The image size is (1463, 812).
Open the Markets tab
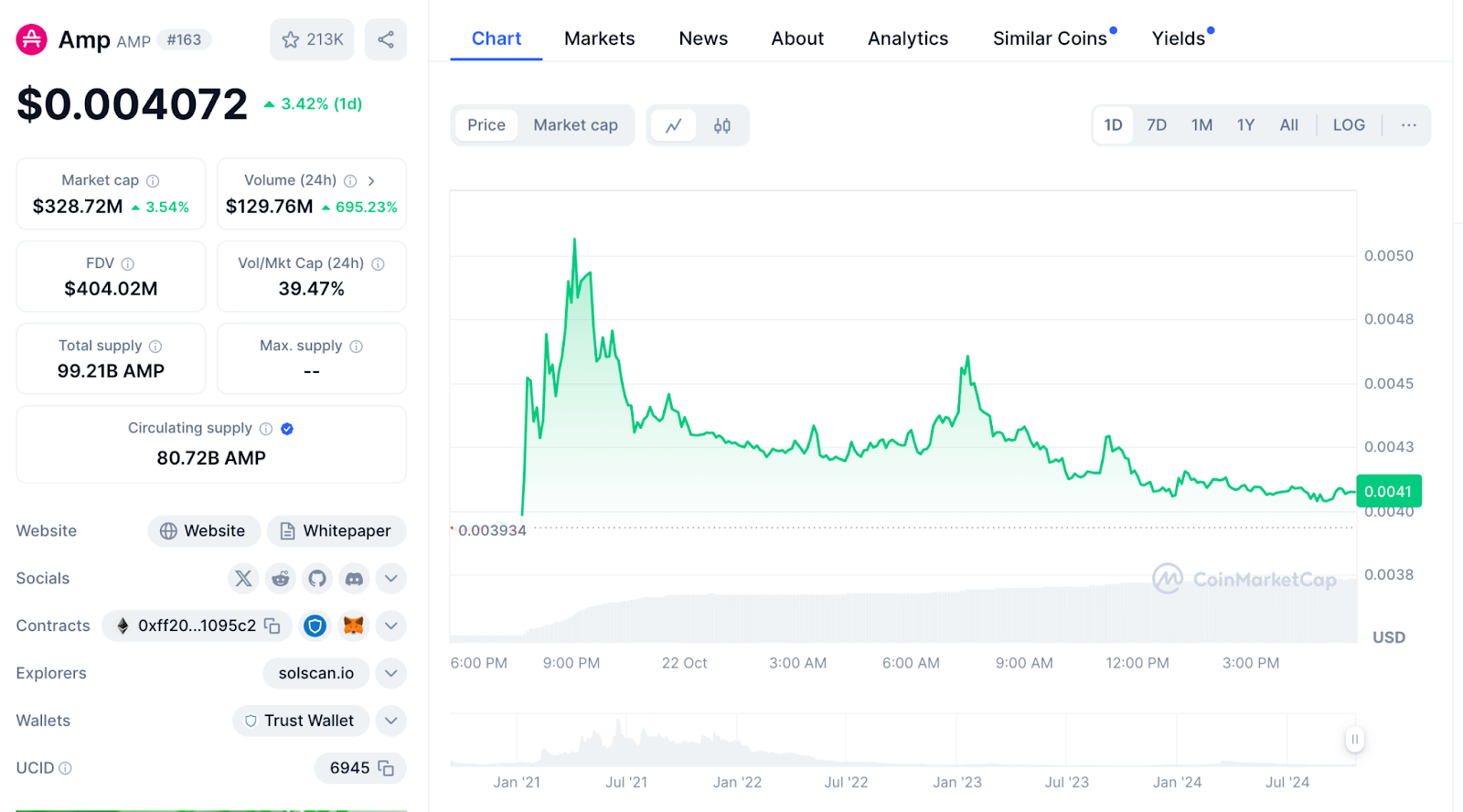[600, 38]
